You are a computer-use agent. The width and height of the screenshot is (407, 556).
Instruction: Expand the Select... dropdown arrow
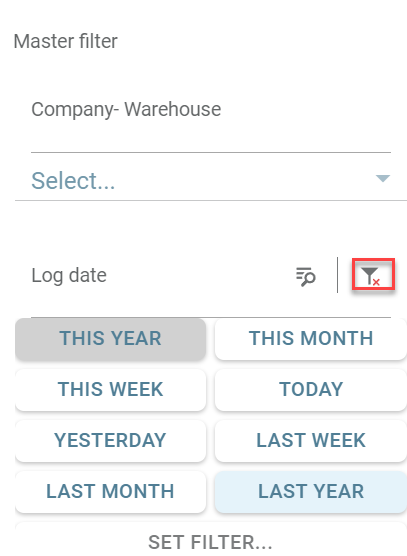[x=383, y=178]
